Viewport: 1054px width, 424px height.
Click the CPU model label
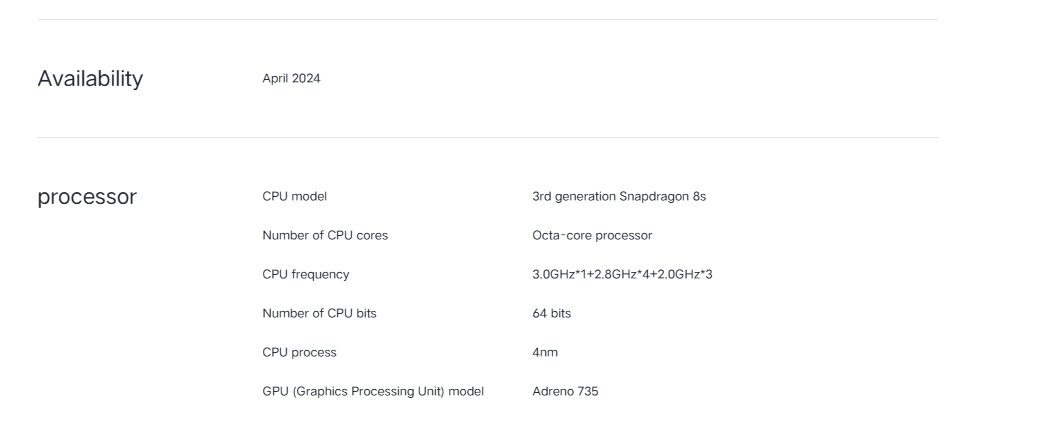click(294, 196)
